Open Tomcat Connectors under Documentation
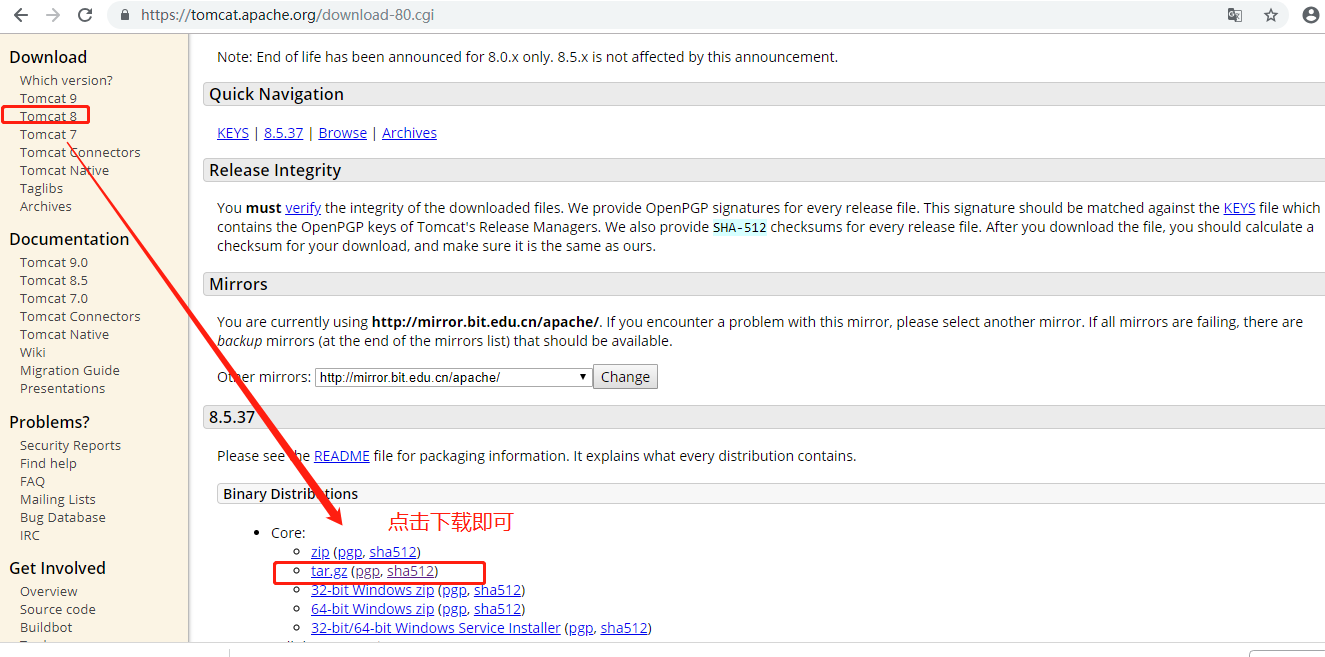1325x657 pixels. tap(80, 316)
